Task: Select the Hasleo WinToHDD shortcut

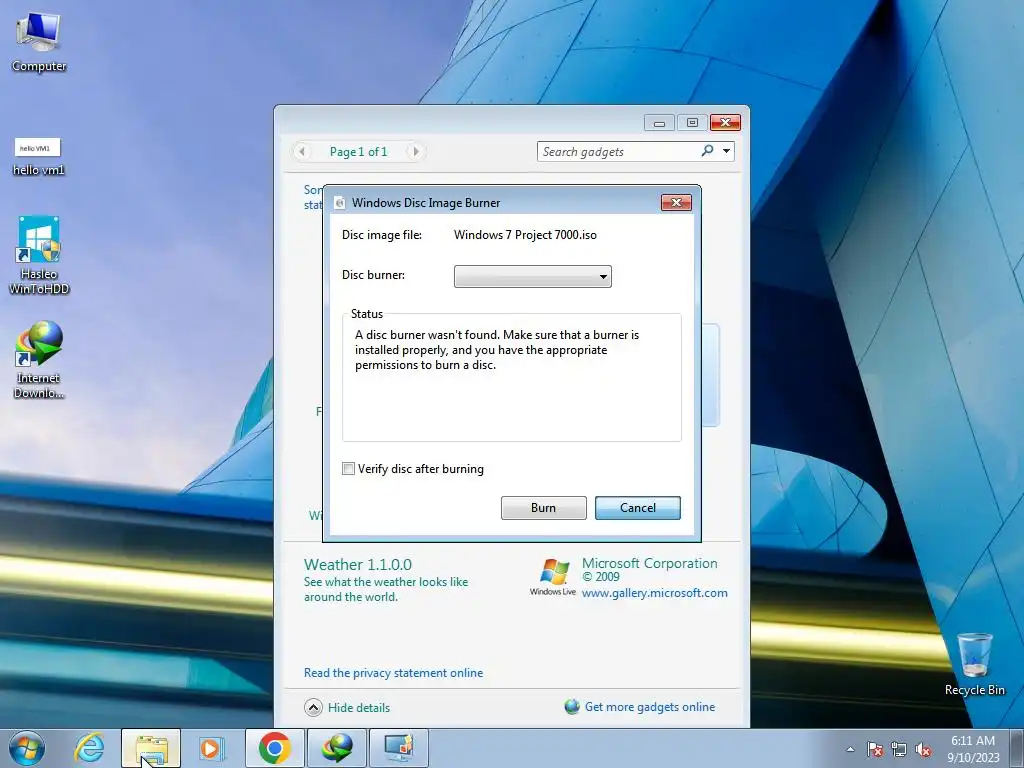Action: pos(39,256)
